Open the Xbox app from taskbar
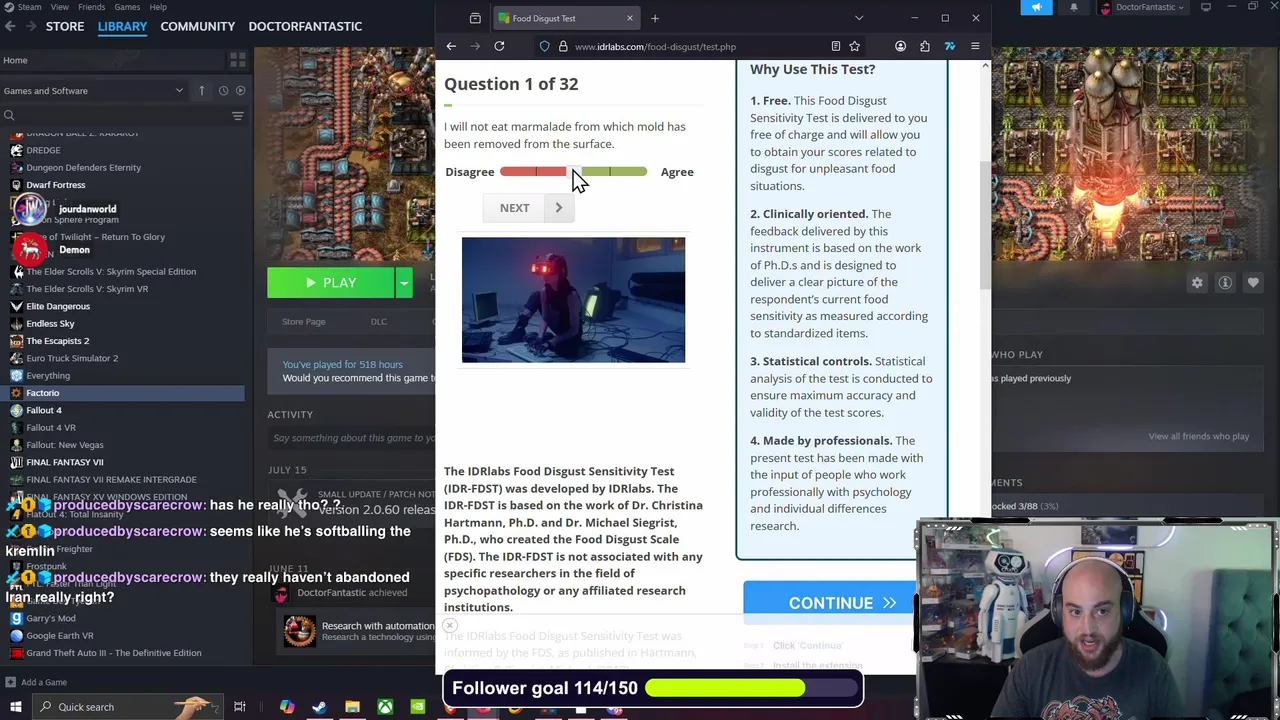 click(x=385, y=707)
